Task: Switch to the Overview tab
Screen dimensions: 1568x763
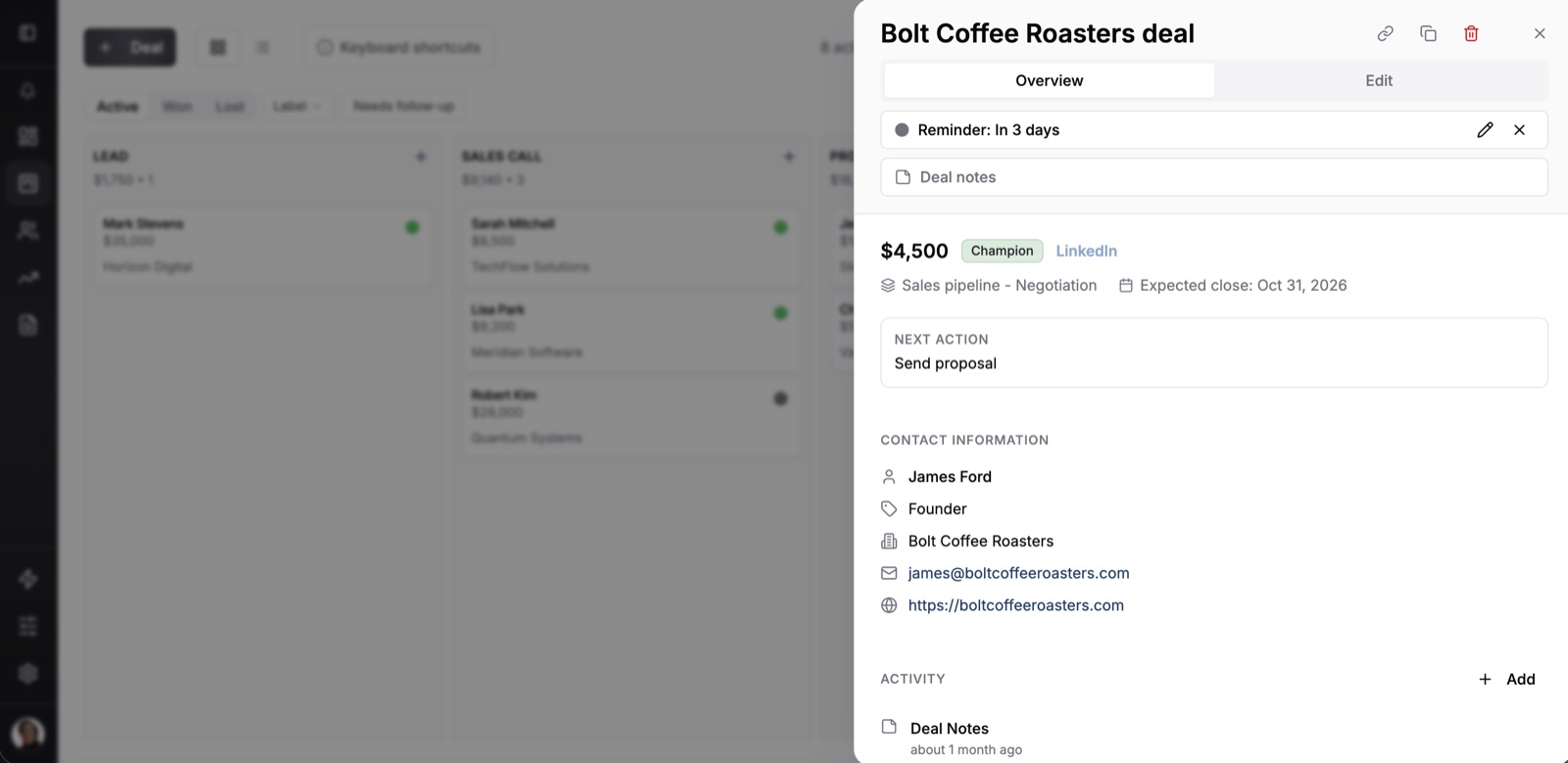Action: 1049,80
